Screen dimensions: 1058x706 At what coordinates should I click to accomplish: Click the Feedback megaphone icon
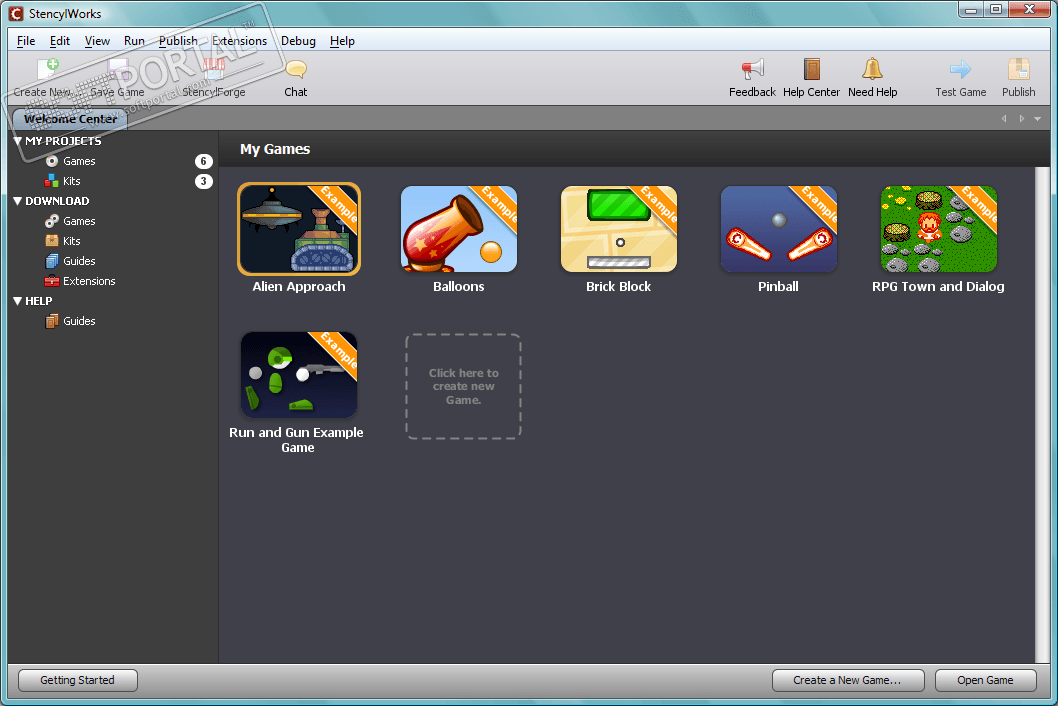752,70
